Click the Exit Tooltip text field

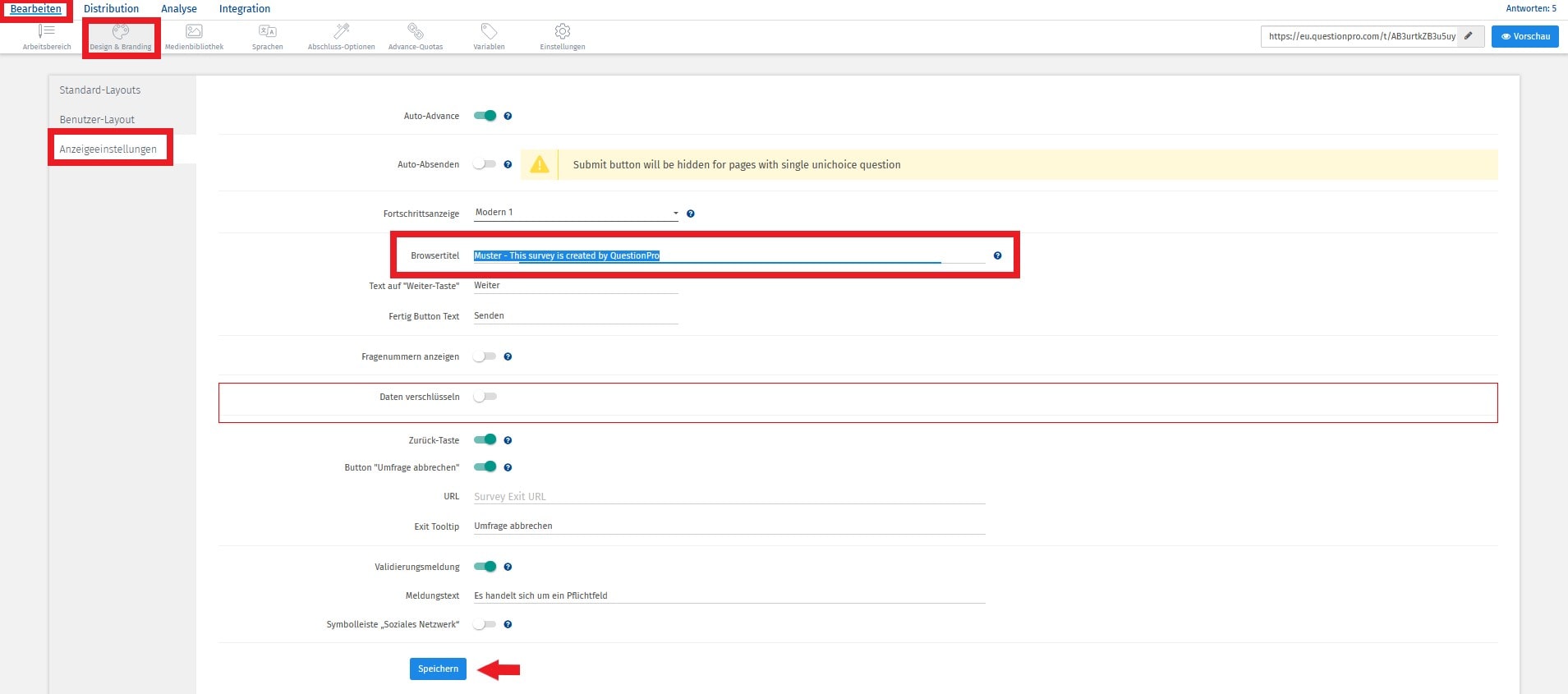(729, 526)
